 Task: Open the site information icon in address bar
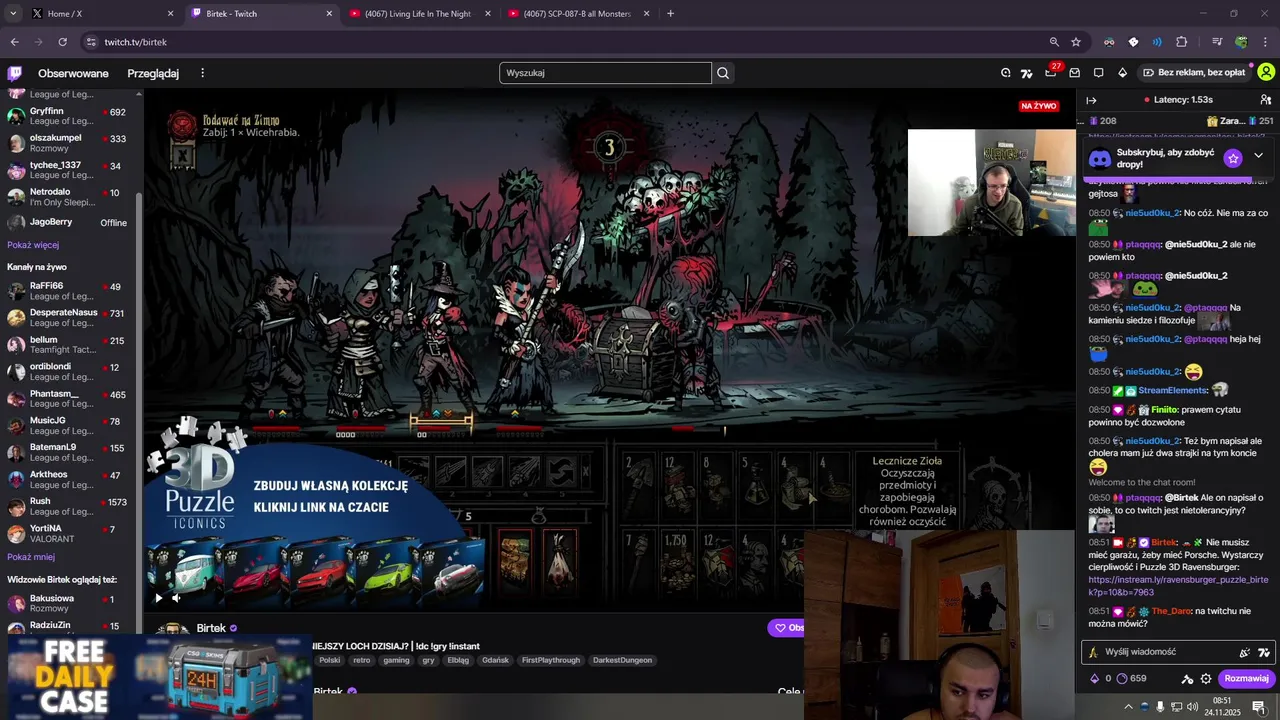coord(91,42)
